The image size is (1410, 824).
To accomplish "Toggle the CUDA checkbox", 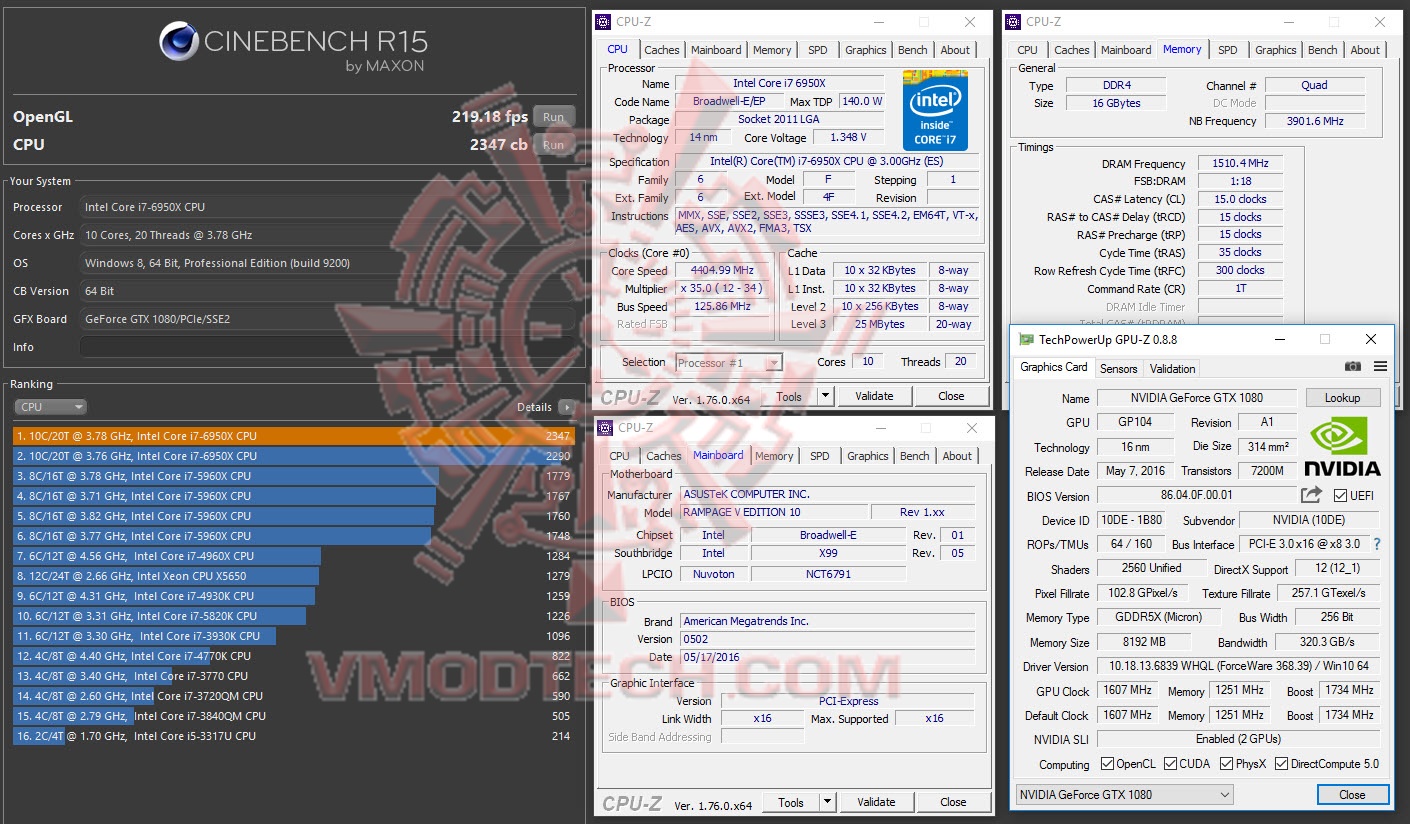I will tap(1169, 764).
